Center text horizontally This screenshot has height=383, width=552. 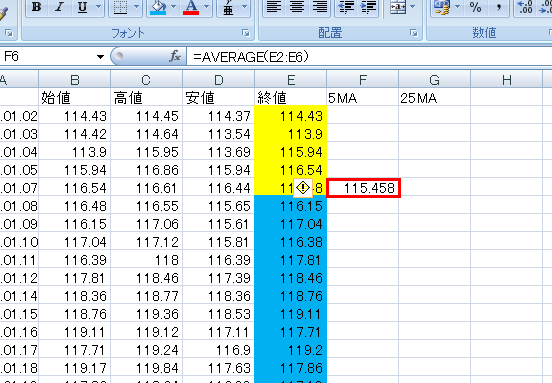tap(296, 7)
